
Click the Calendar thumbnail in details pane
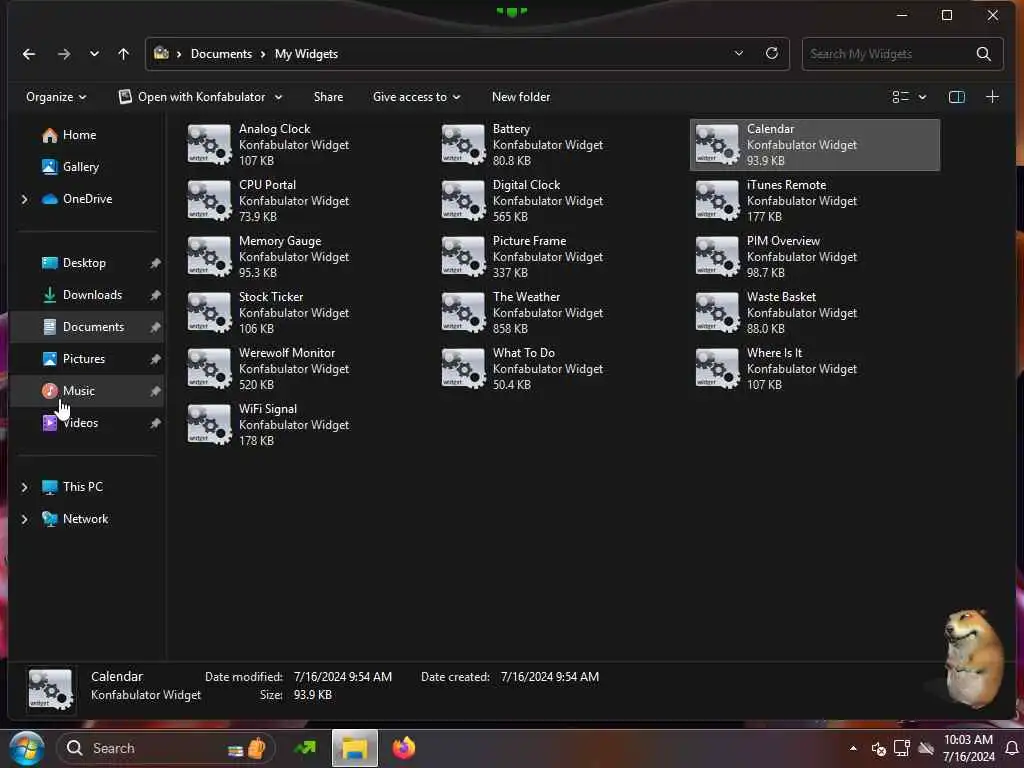[50, 689]
